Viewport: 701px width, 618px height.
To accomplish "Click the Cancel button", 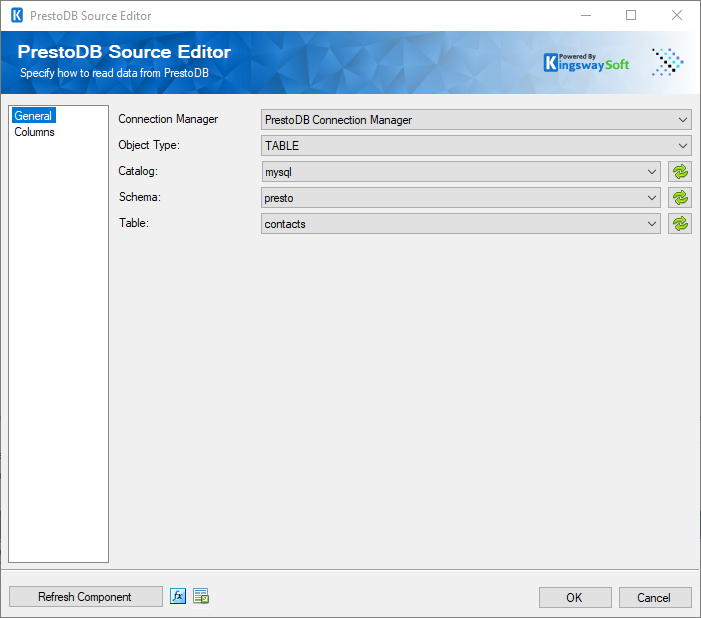I will [655, 597].
